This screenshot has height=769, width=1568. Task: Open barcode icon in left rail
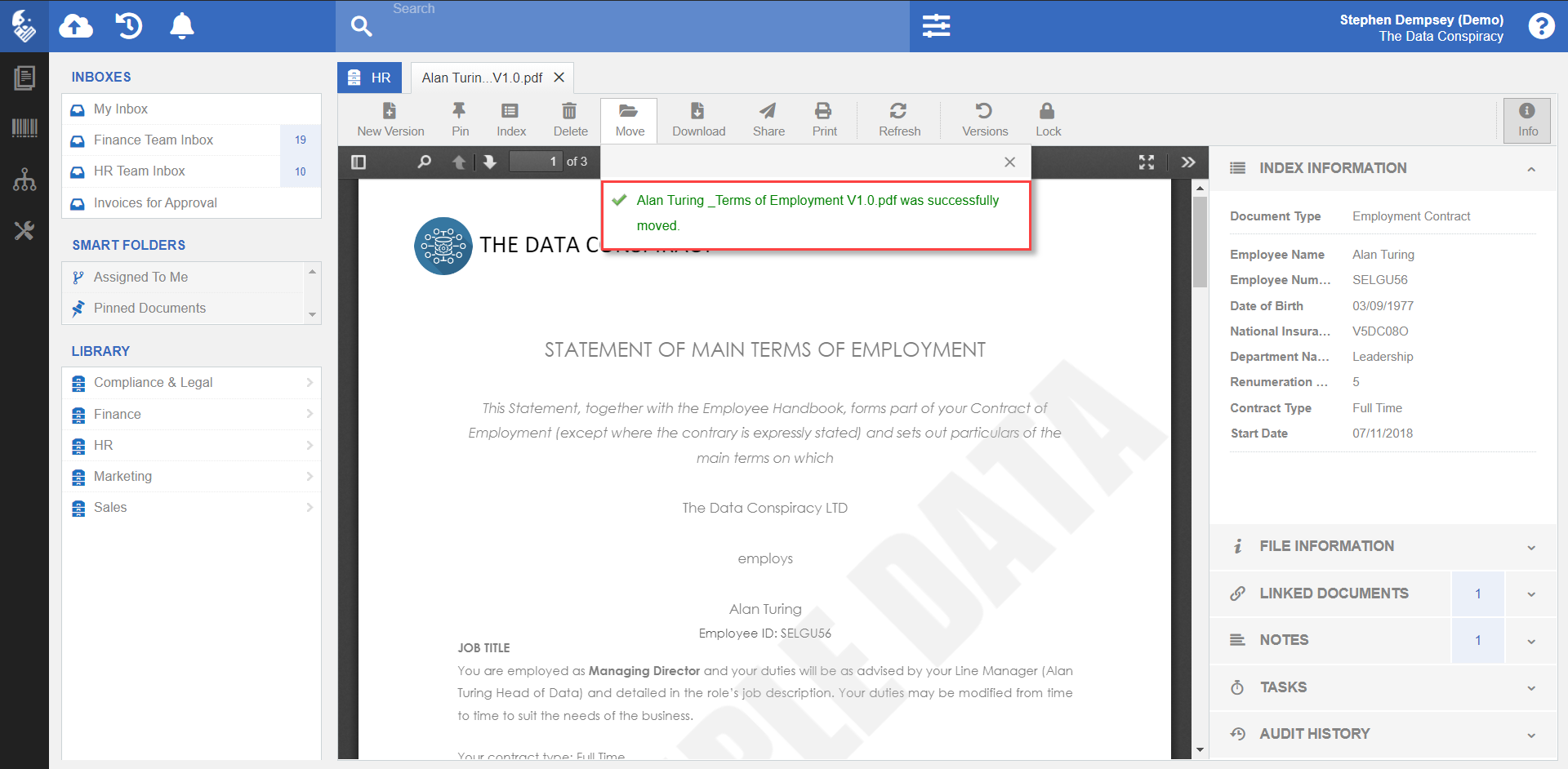[24, 128]
